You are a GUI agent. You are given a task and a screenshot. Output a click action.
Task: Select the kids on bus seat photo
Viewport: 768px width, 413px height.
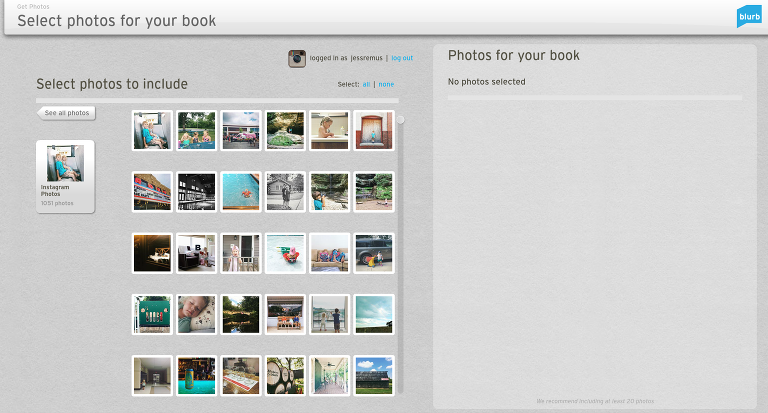[152, 131]
